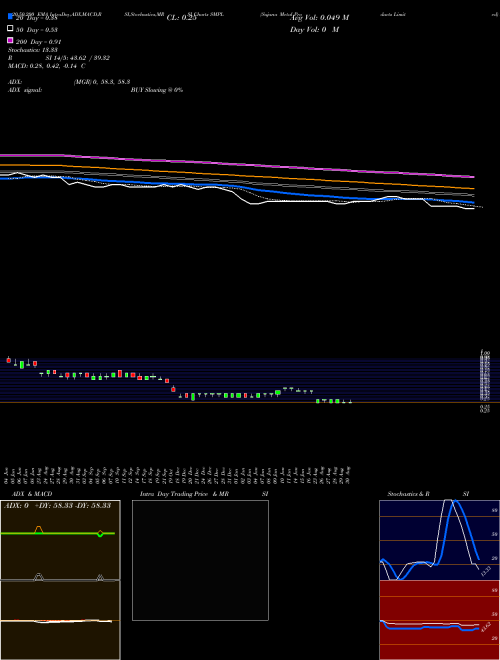Click the 'Stochastics & RSI' panel title
Viewport: 500px width, 660px height.
428,494
